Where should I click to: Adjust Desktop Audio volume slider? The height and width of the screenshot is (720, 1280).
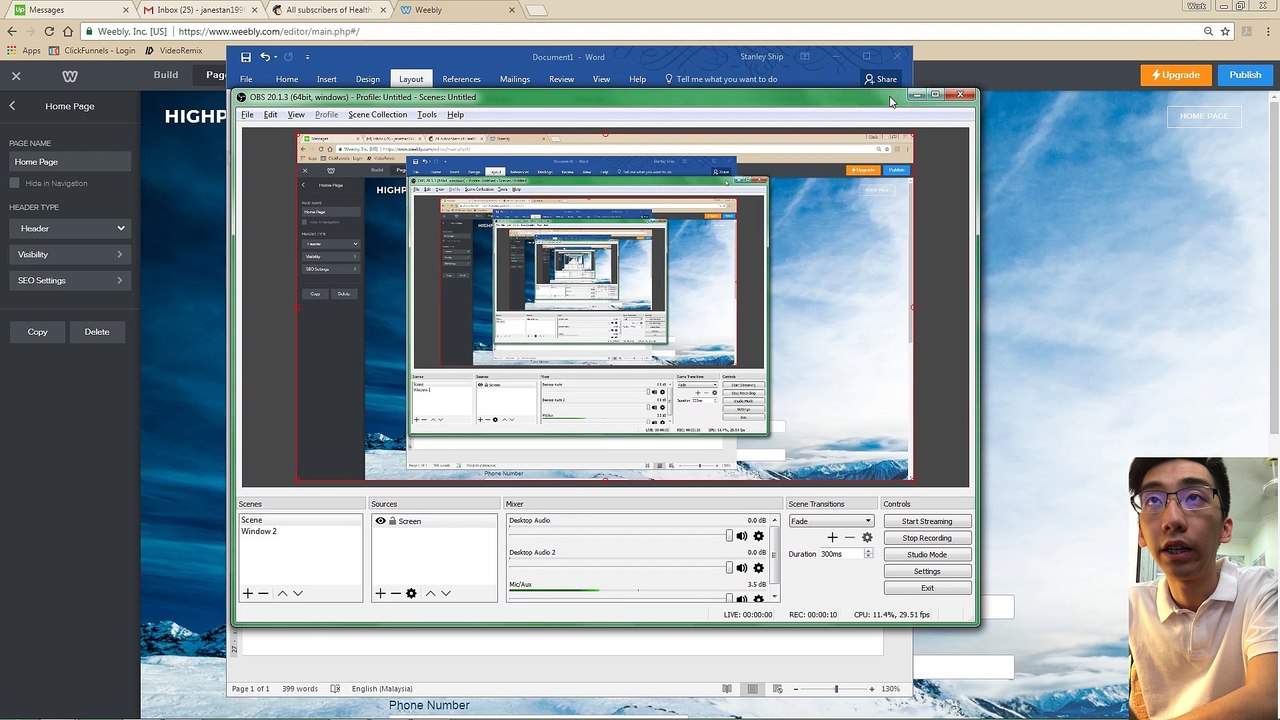(x=729, y=536)
